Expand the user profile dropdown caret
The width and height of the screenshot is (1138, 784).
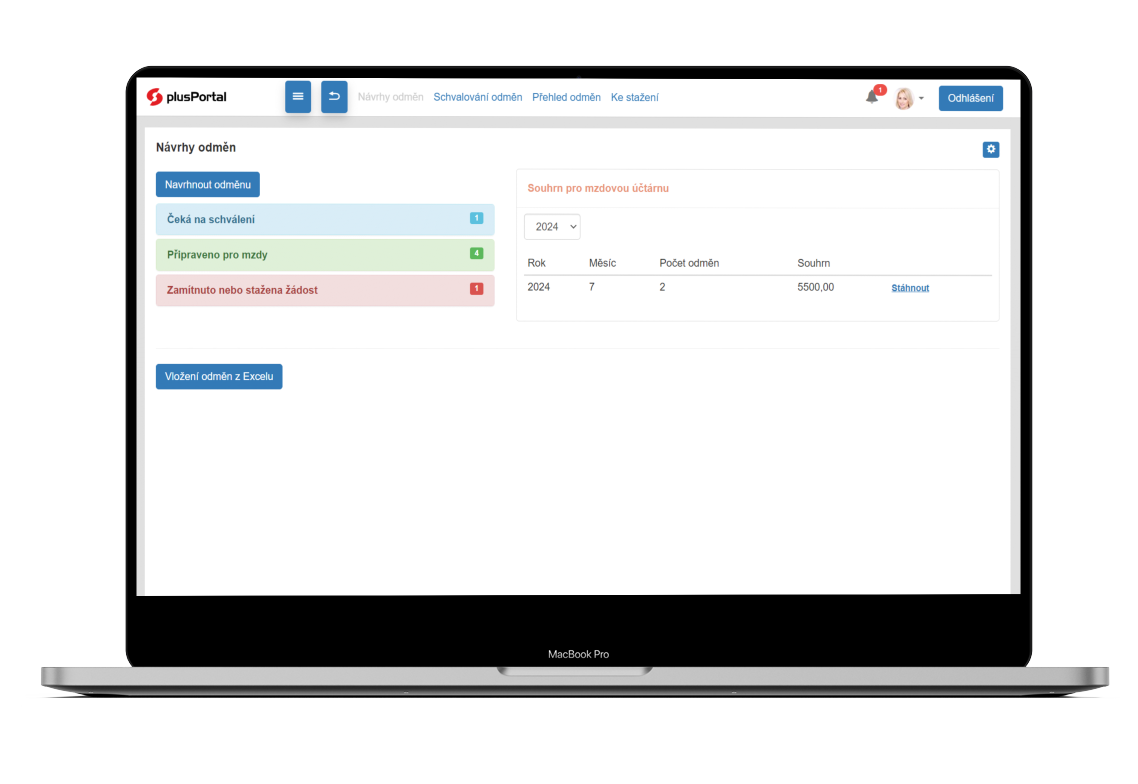click(922, 99)
